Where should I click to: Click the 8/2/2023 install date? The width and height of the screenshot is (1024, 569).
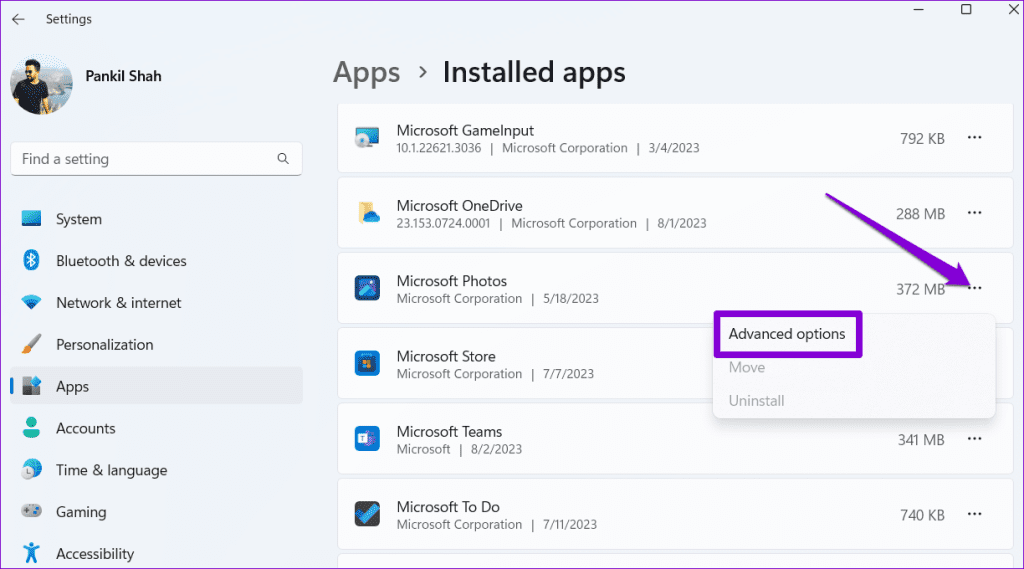496,449
